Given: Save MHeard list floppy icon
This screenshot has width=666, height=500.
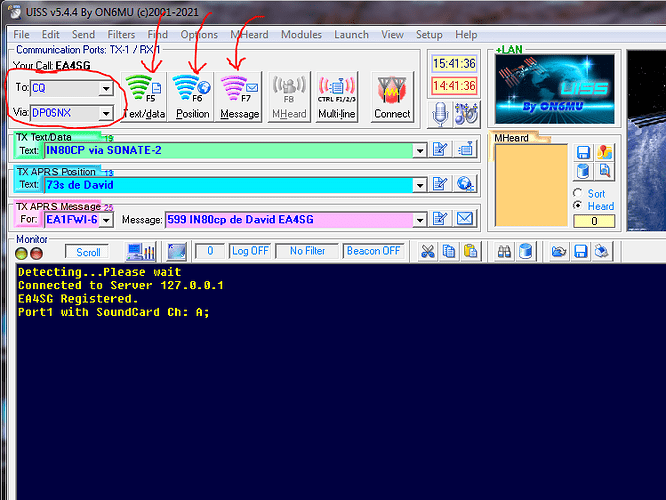Looking at the screenshot, I should [583, 153].
